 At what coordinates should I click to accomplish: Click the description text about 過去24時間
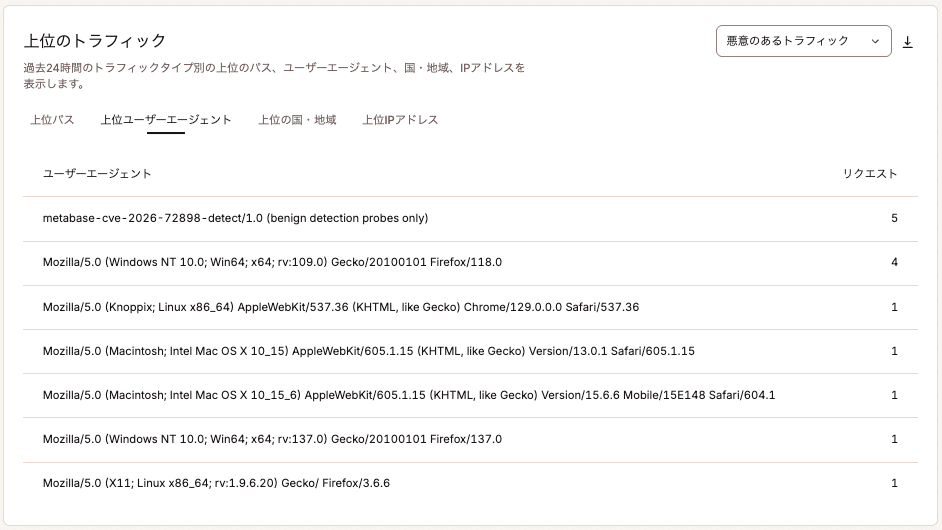coord(274,76)
